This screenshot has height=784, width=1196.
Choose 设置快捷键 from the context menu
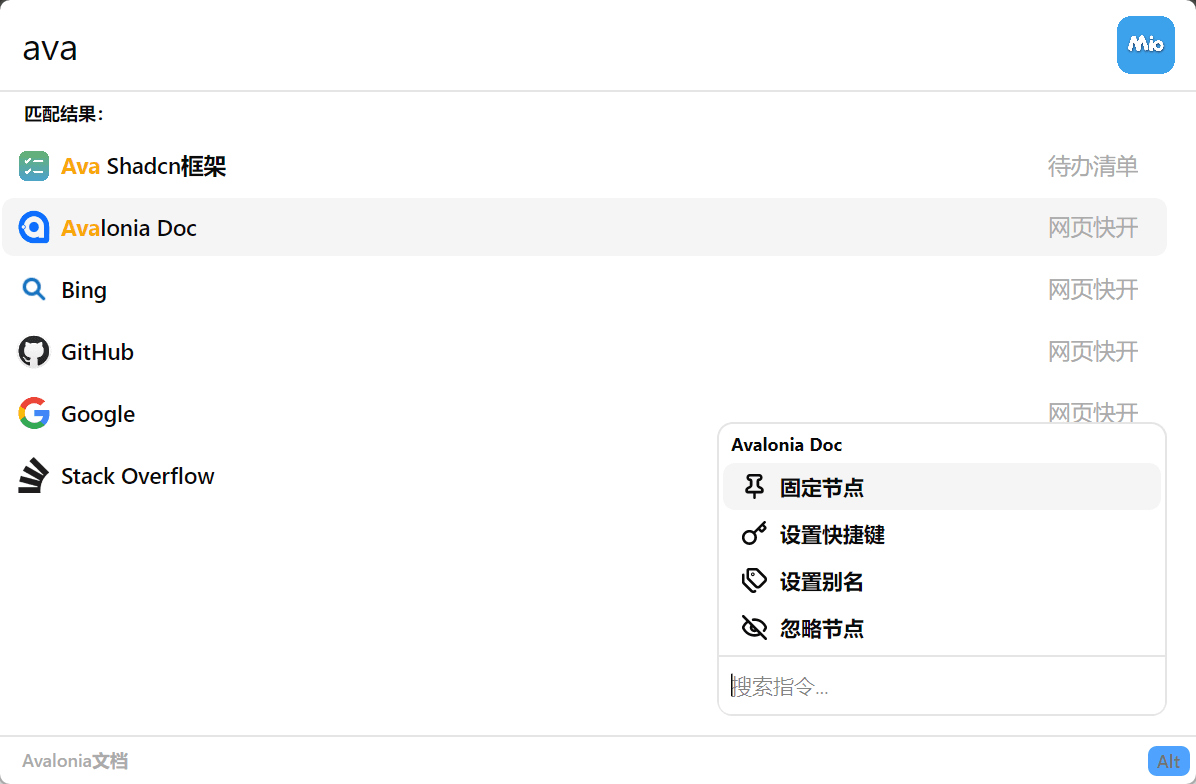tap(941, 534)
